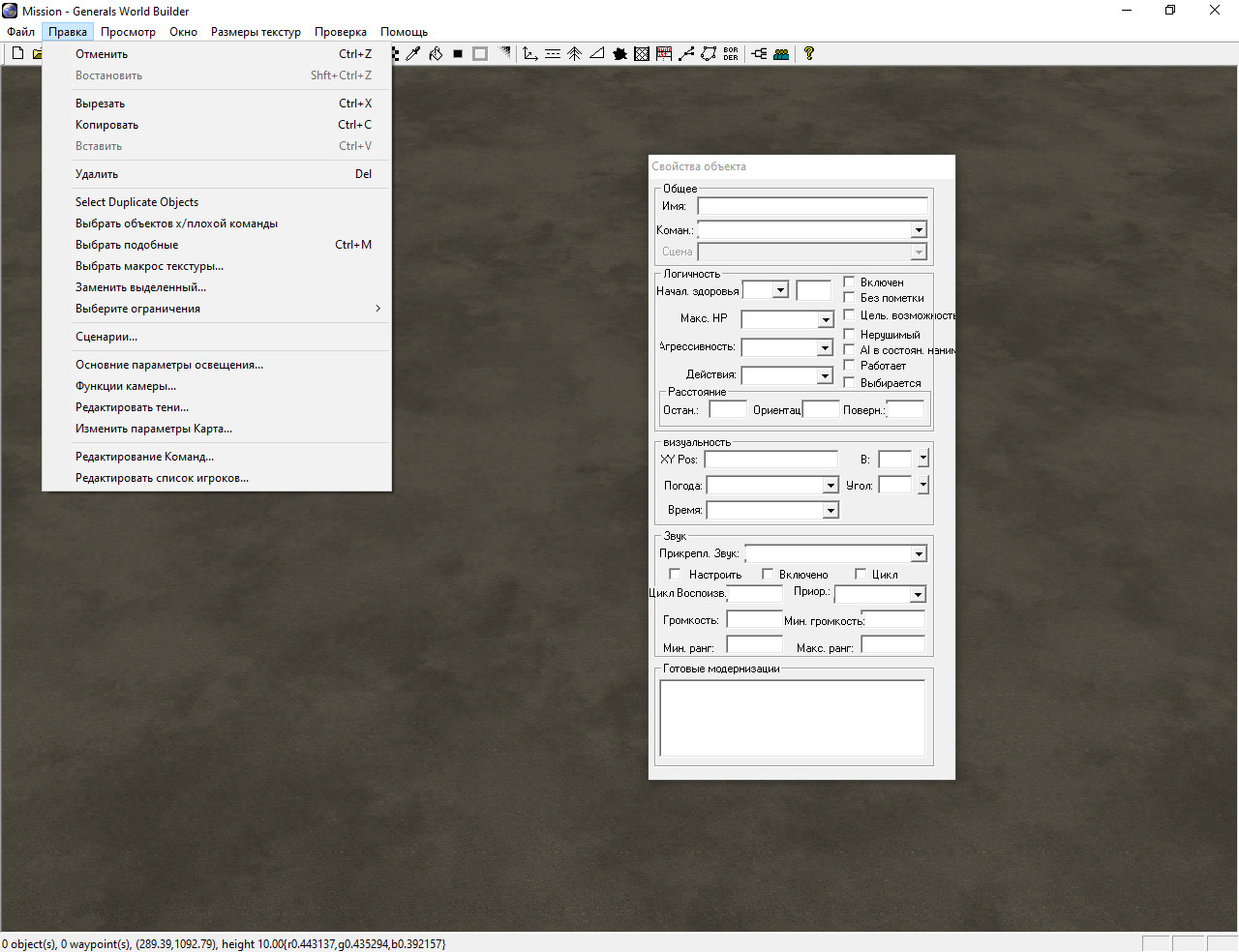Image resolution: width=1239 pixels, height=952 pixels.
Task: Click 'Редактировать список игроков...' entry
Action: (162, 478)
